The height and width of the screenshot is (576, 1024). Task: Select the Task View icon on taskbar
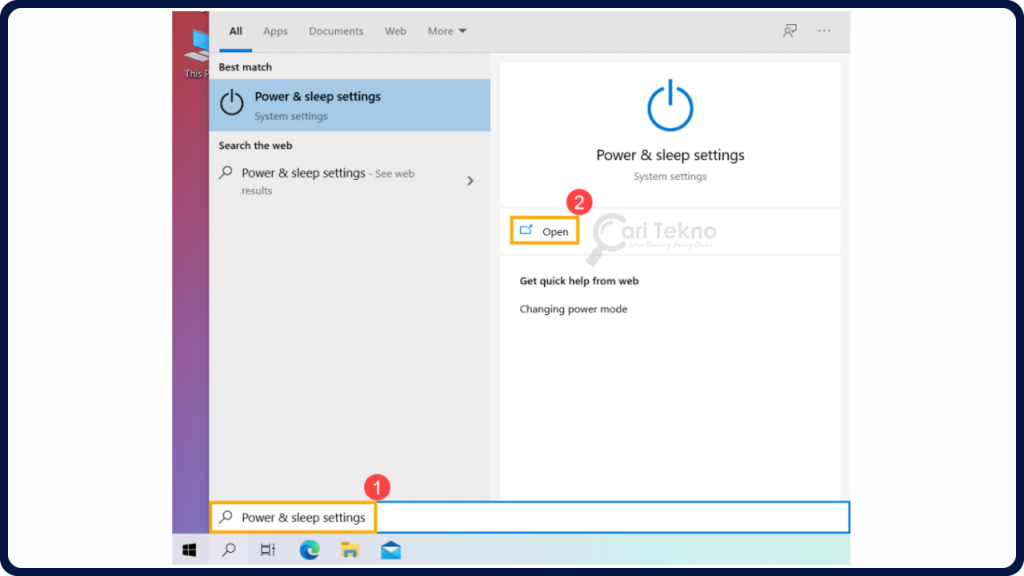(x=267, y=549)
